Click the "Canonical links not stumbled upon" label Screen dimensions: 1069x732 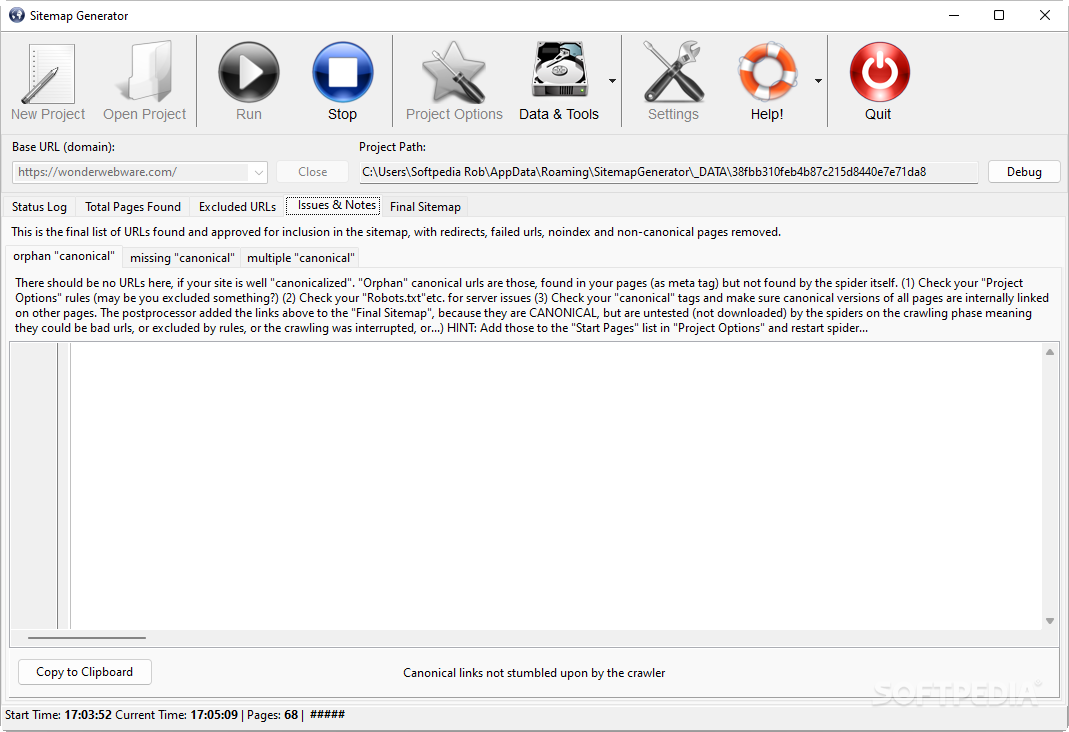[534, 673]
